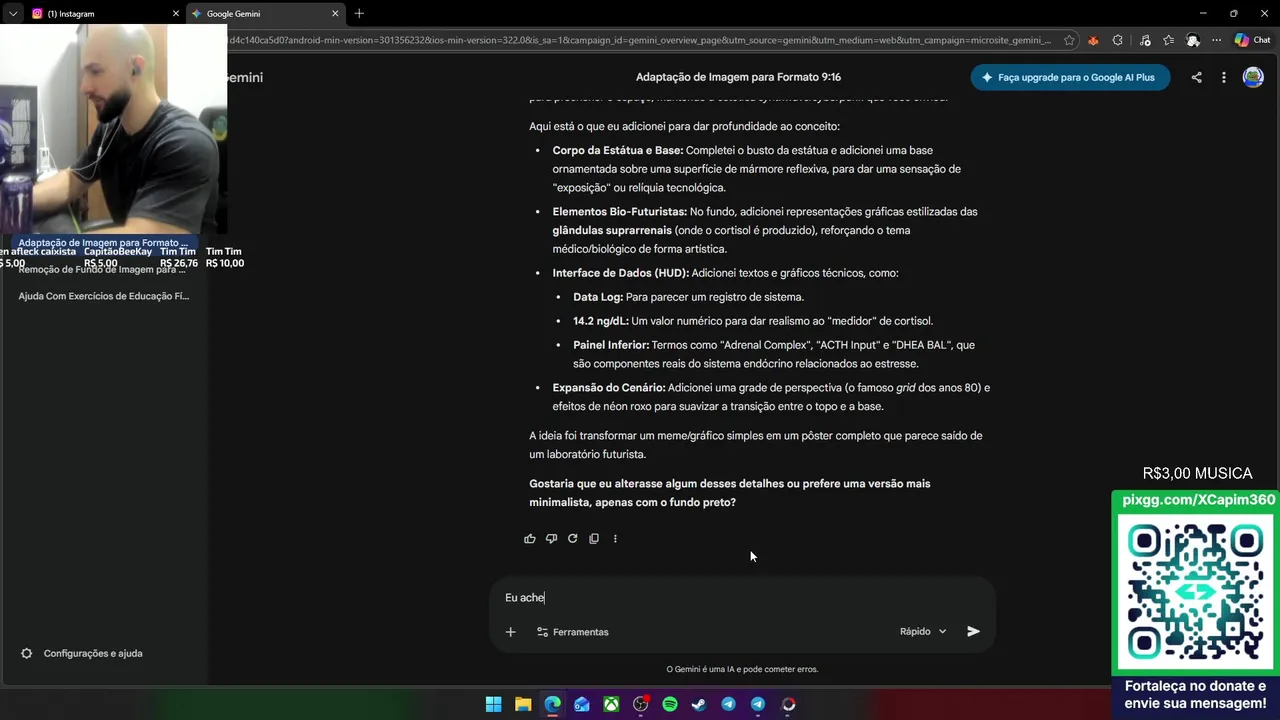Screen dimensions: 1280x720
Task: Open the browser settings and more menu
Action: point(1216,40)
